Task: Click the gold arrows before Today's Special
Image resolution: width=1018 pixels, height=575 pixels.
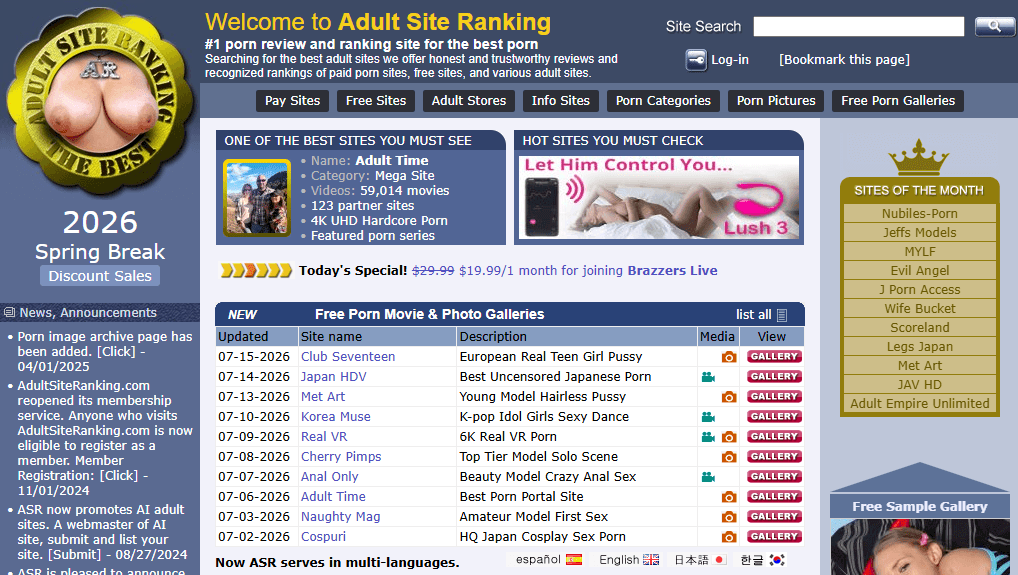Action: [x=256, y=271]
